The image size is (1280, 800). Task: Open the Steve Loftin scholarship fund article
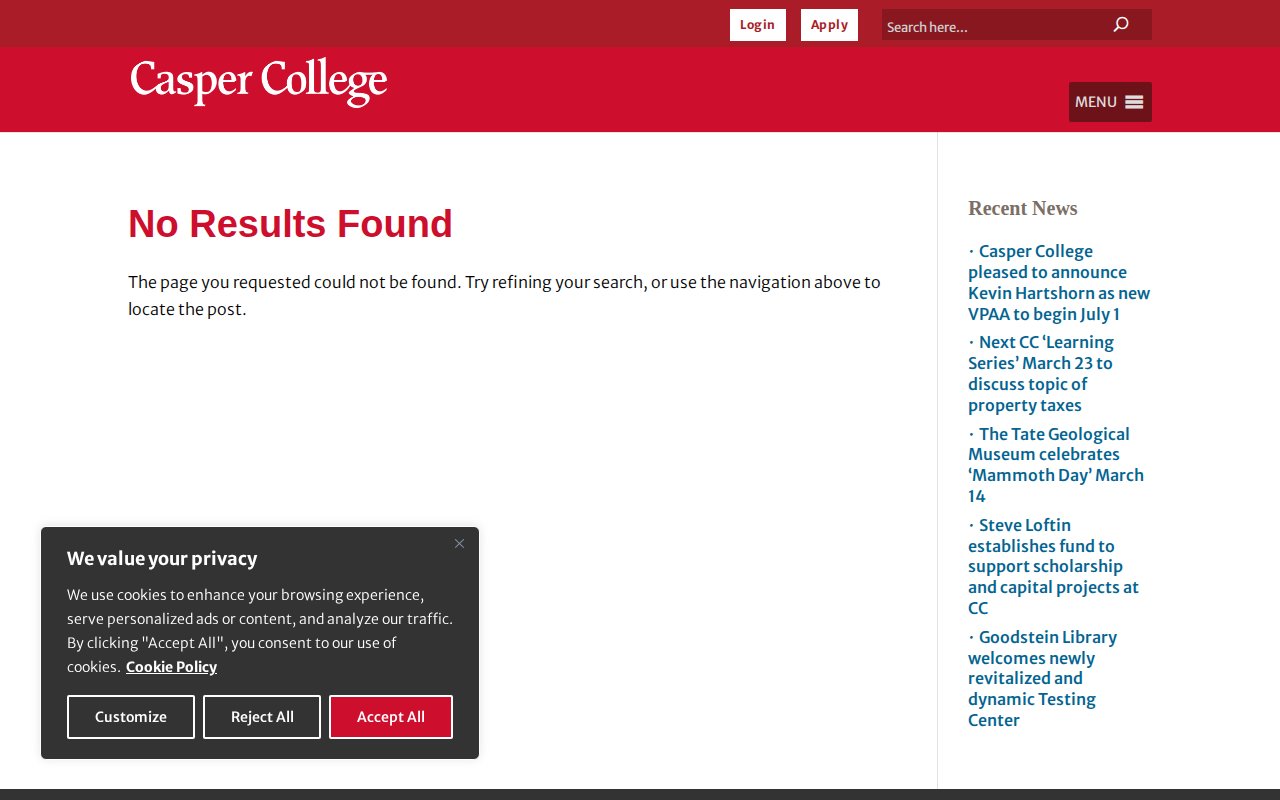(1053, 566)
